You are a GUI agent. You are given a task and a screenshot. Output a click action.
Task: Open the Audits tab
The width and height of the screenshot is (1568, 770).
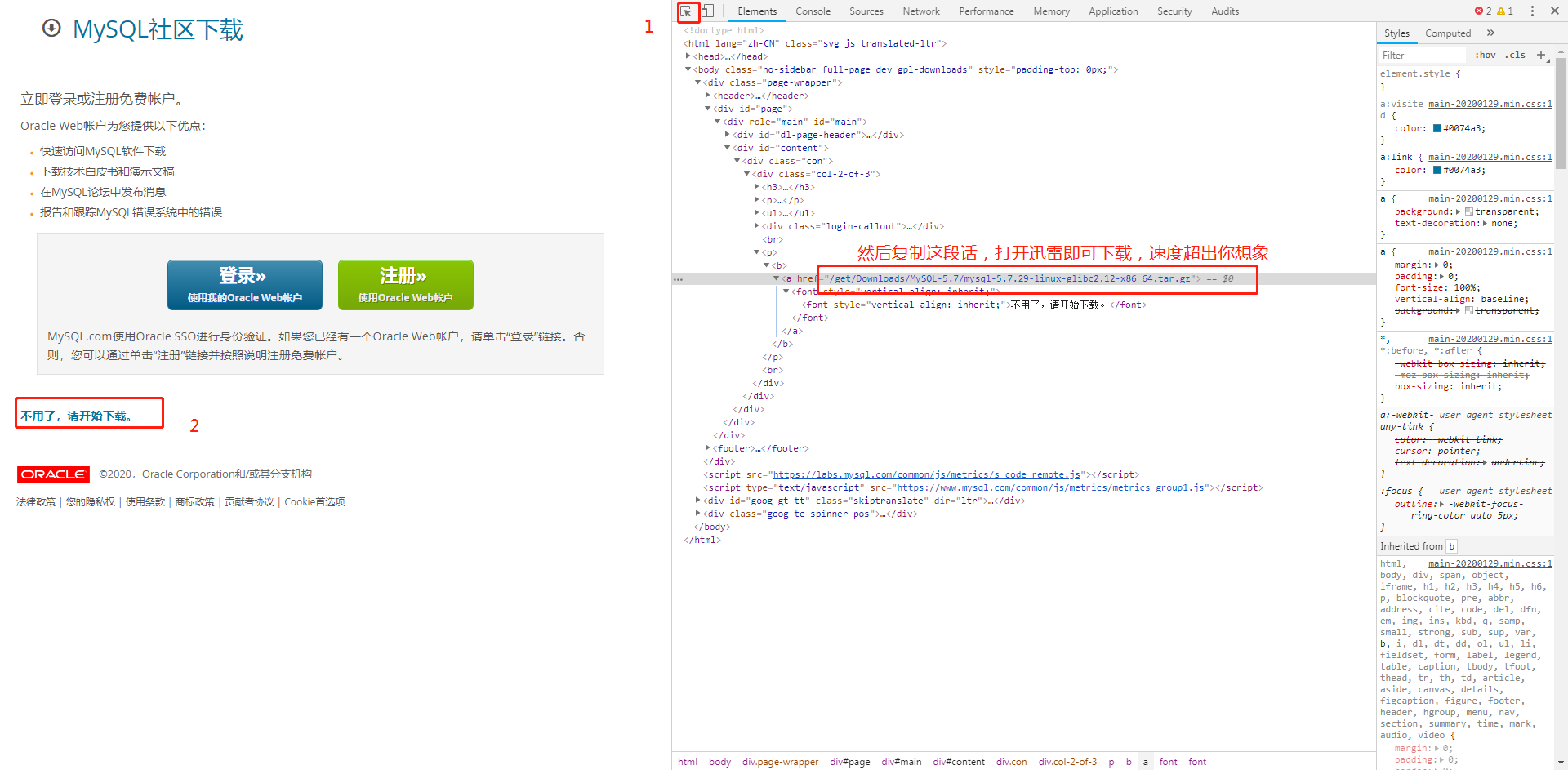(x=1225, y=11)
